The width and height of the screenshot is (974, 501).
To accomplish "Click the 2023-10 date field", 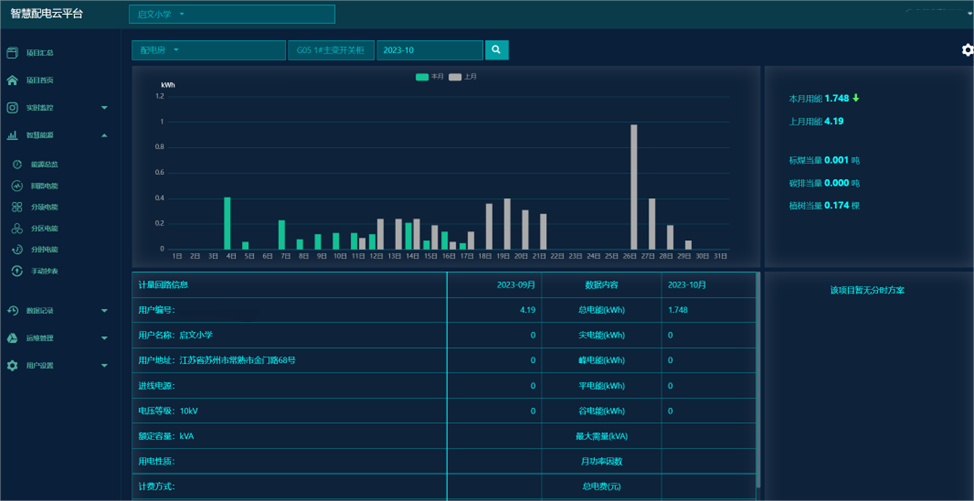I will coord(429,50).
